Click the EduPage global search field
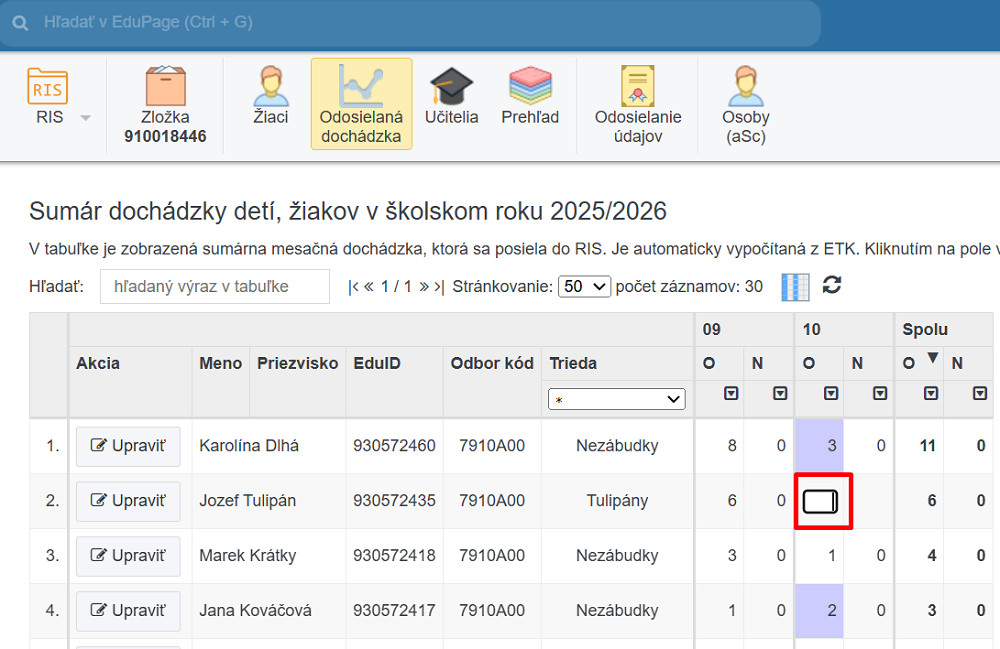The image size is (1000, 649). click(x=420, y=22)
